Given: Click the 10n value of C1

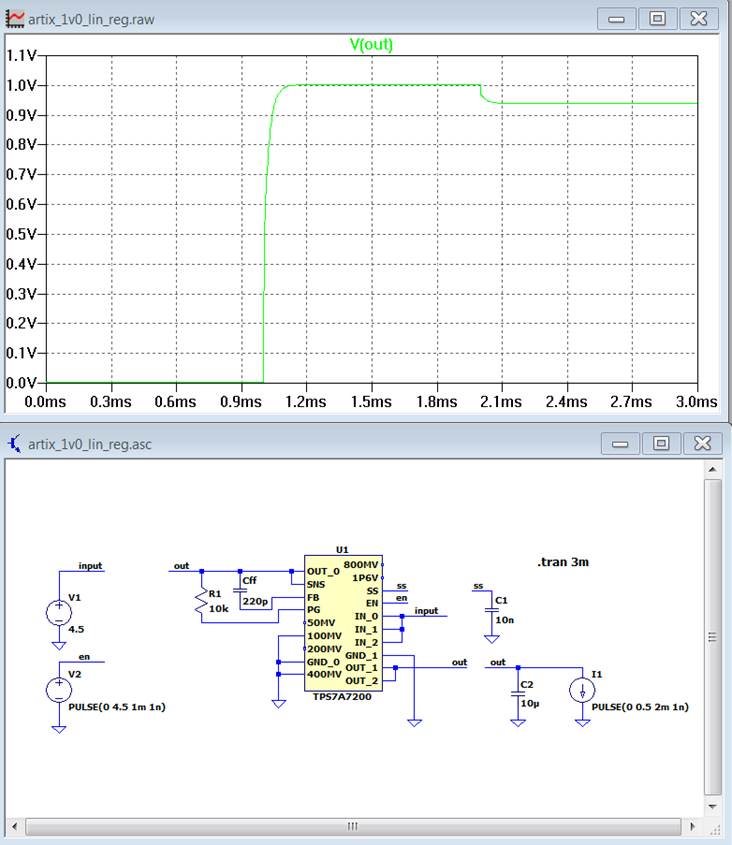Looking at the screenshot, I should (505, 620).
